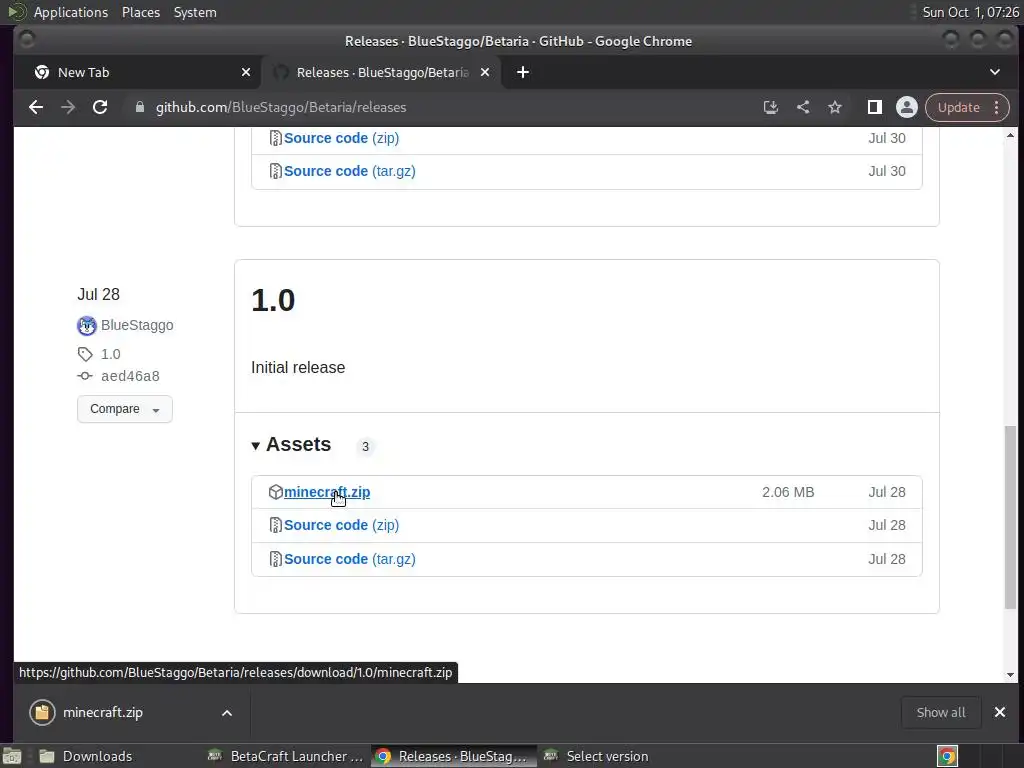Viewport: 1024px width, 768px height.
Task: Click the clock showing Sun Oct 1
Action: pos(970,12)
